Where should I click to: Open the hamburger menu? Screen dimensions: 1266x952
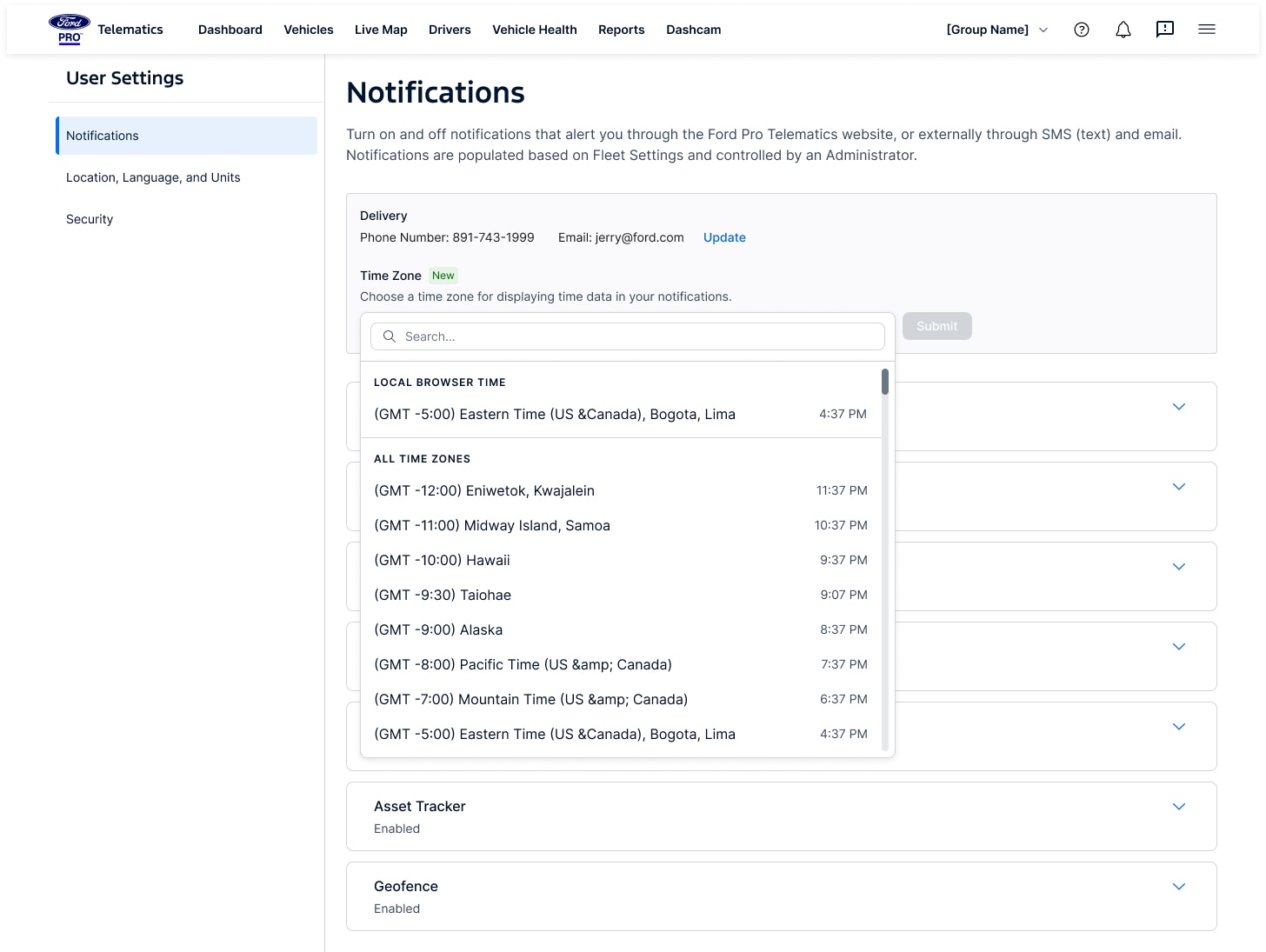(x=1207, y=29)
